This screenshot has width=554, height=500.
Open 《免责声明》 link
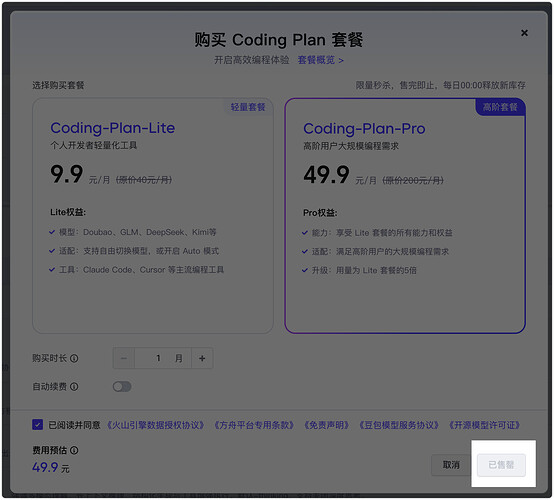326,425
